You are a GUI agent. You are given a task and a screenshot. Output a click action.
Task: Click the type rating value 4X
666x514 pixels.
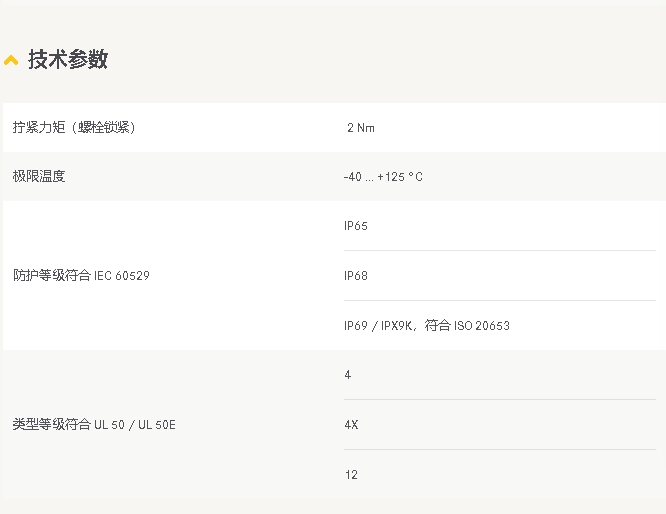click(351, 425)
